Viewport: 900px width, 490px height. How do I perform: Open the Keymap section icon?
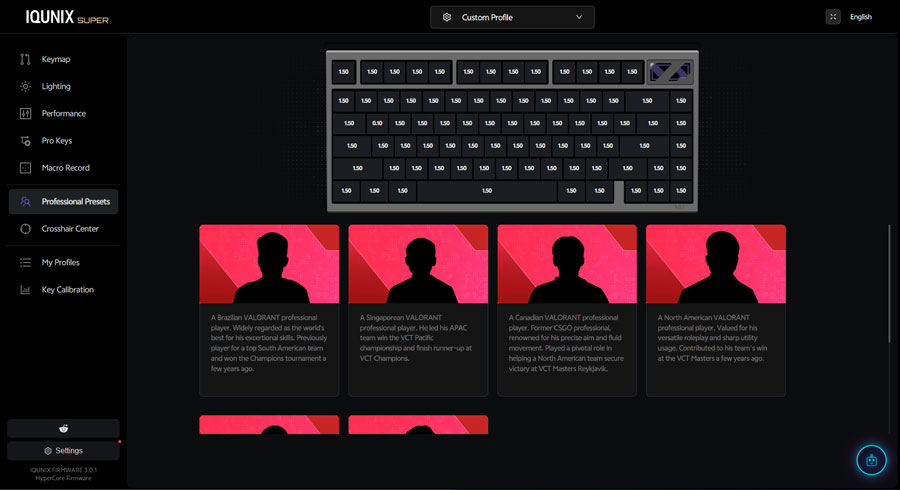(25, 59)
